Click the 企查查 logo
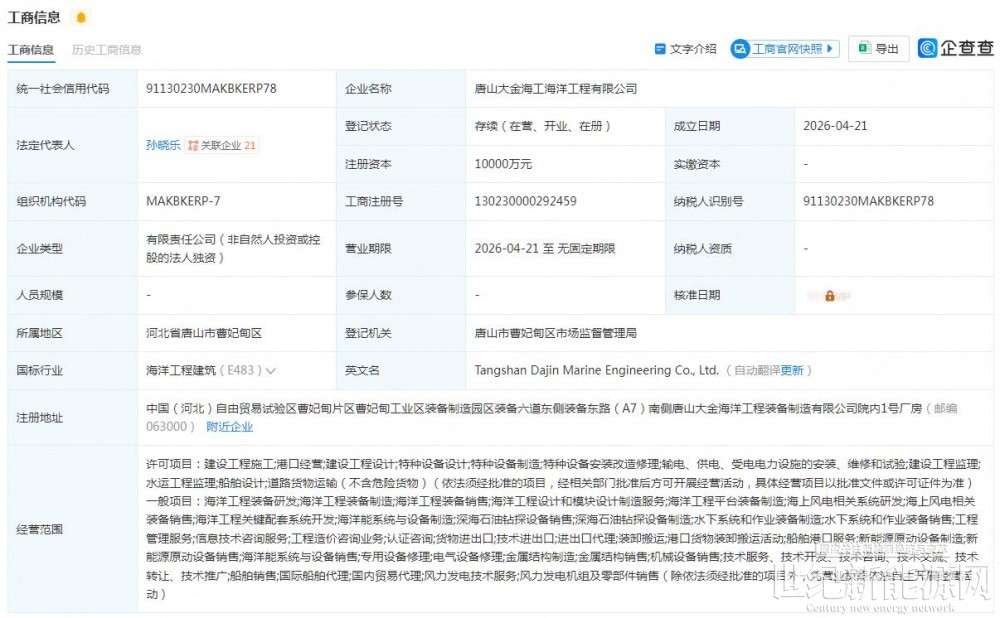The height and width of the screenshot is (618, 1000). [x=956, y=48]
